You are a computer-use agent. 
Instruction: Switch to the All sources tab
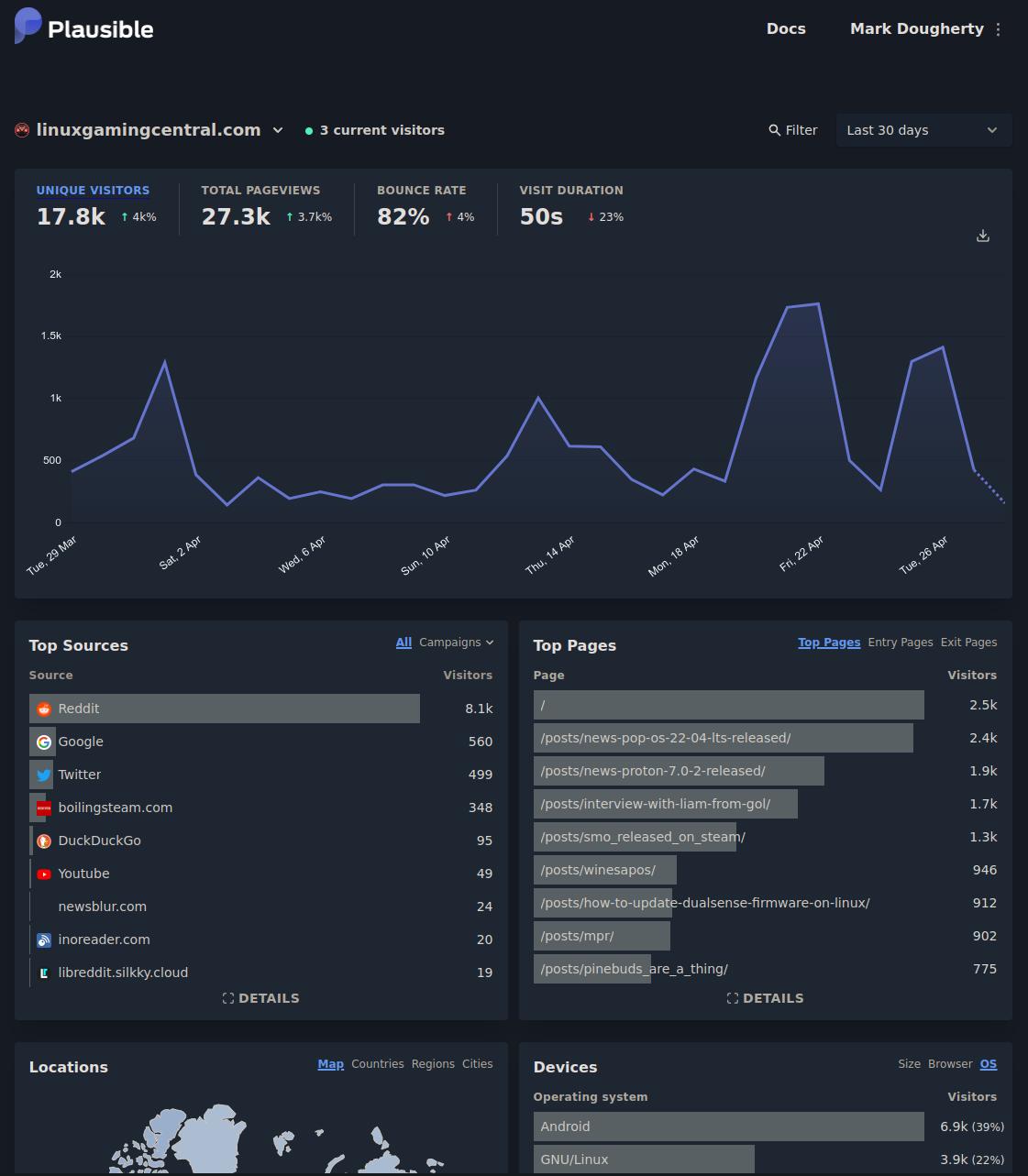coord(403,643)
